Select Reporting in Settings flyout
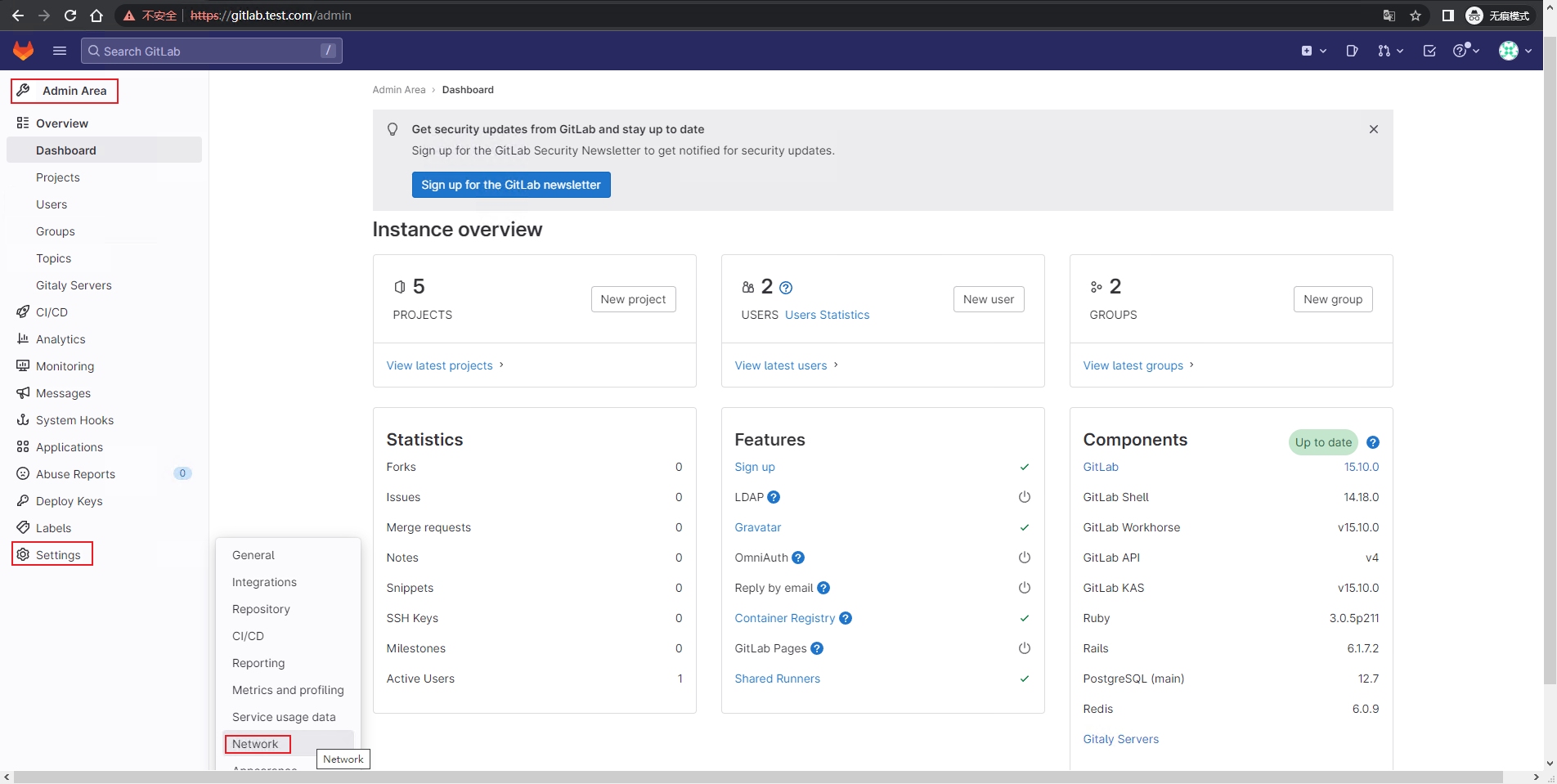Image resolution: width=1557 pixels, height=784 pixels. [258, 663]
